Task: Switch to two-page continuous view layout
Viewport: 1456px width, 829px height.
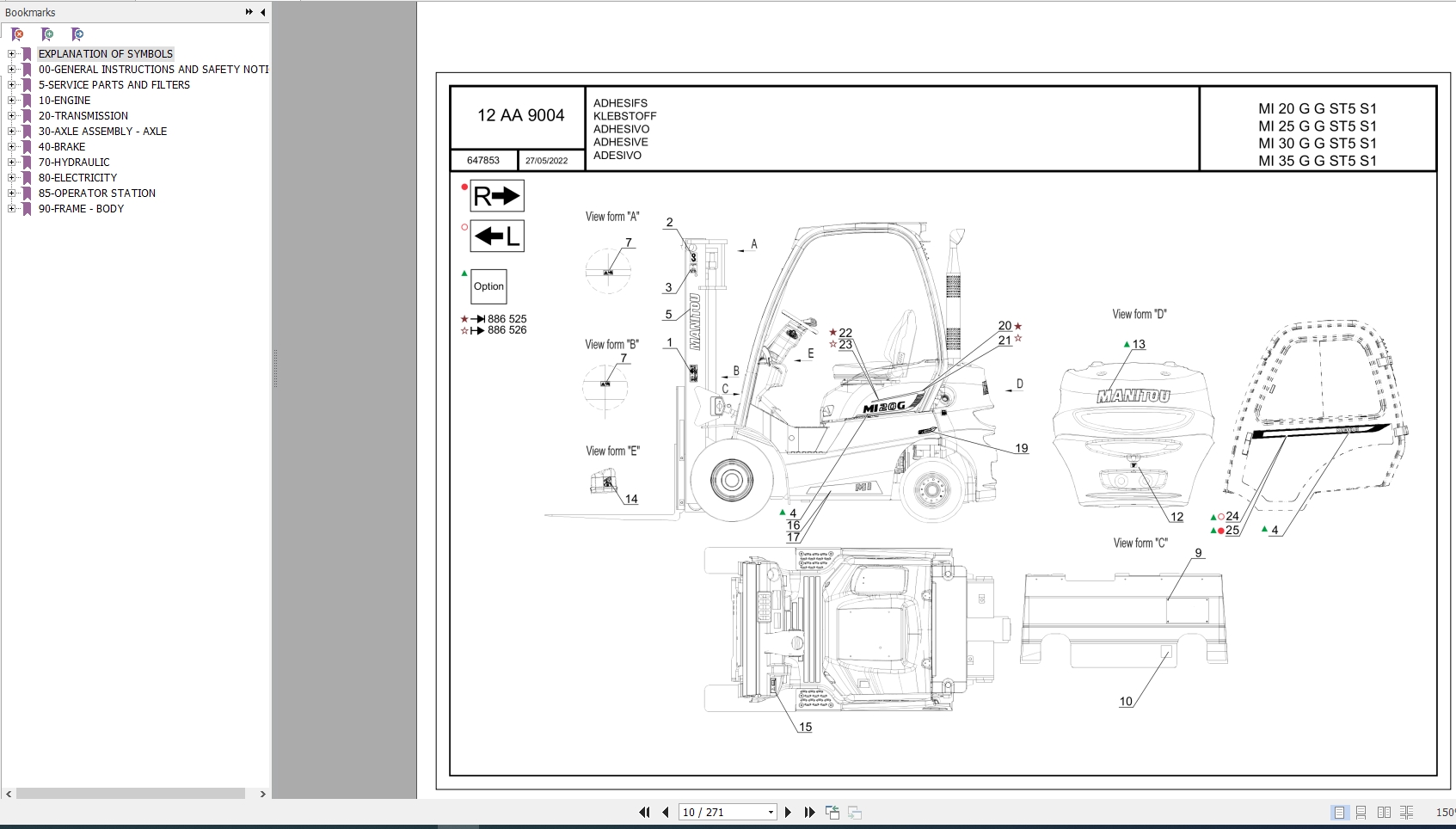Action: 1407,812
